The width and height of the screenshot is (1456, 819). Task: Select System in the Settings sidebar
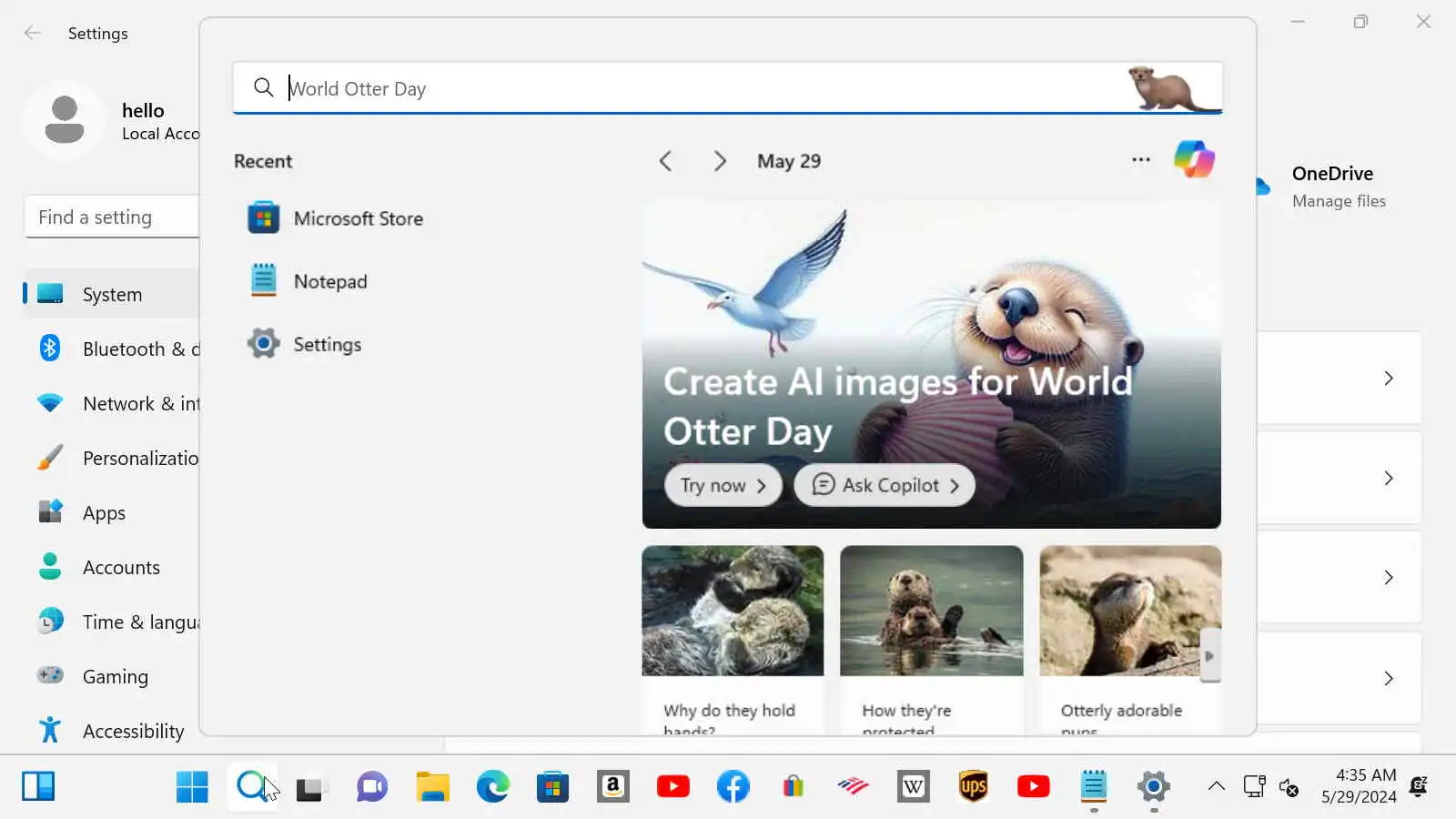[111, 294]
